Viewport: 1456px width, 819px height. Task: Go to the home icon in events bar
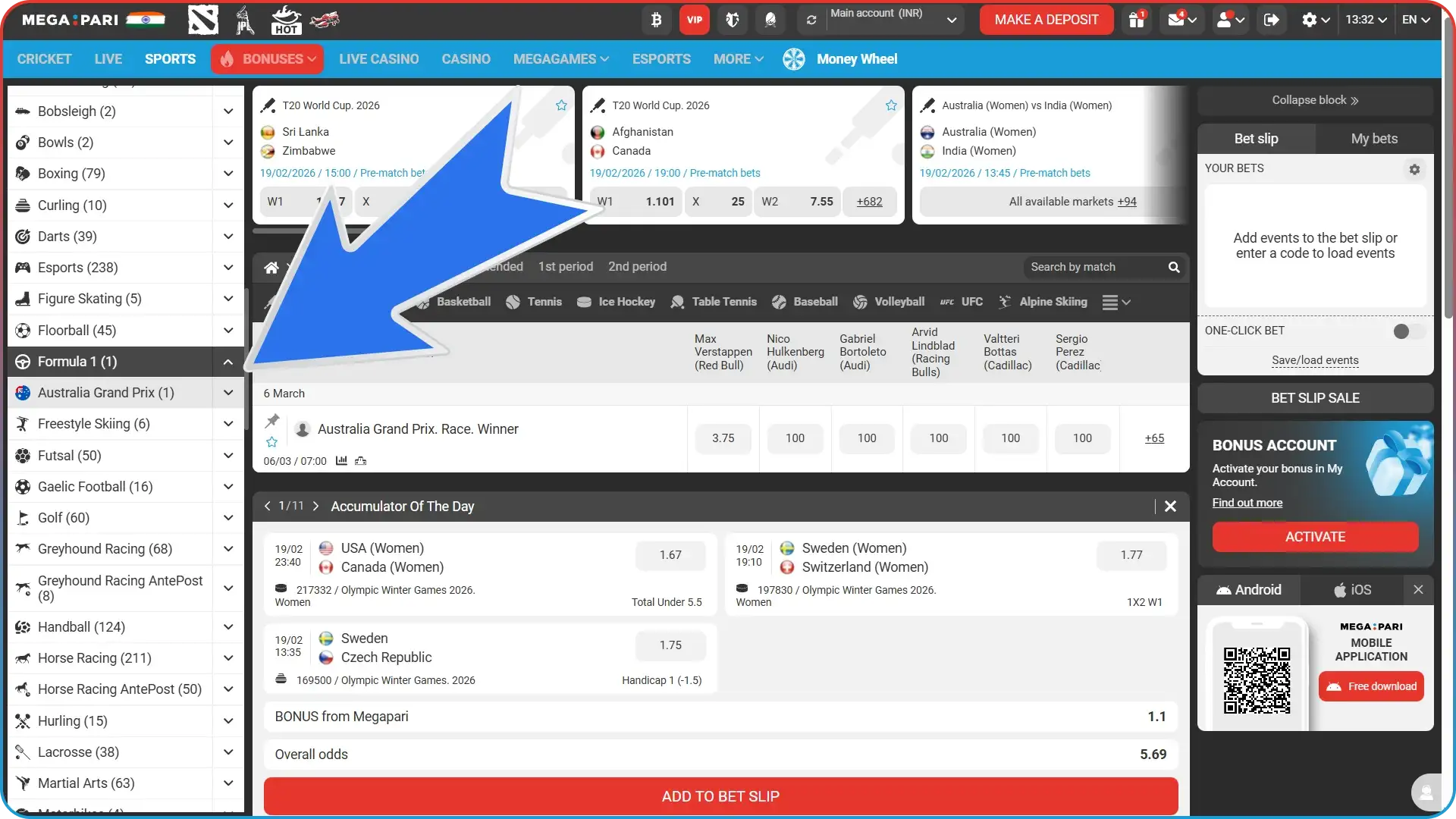(271, 267)
